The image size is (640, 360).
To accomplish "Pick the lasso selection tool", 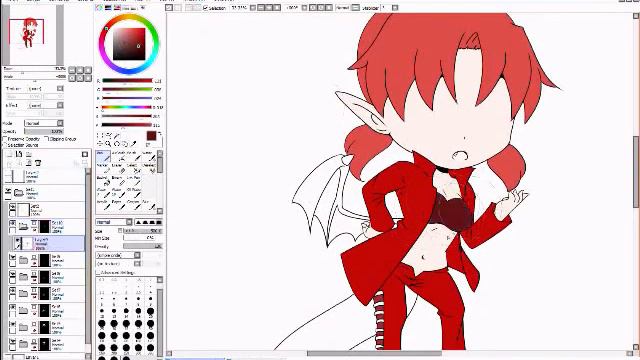I will point(109,136).
